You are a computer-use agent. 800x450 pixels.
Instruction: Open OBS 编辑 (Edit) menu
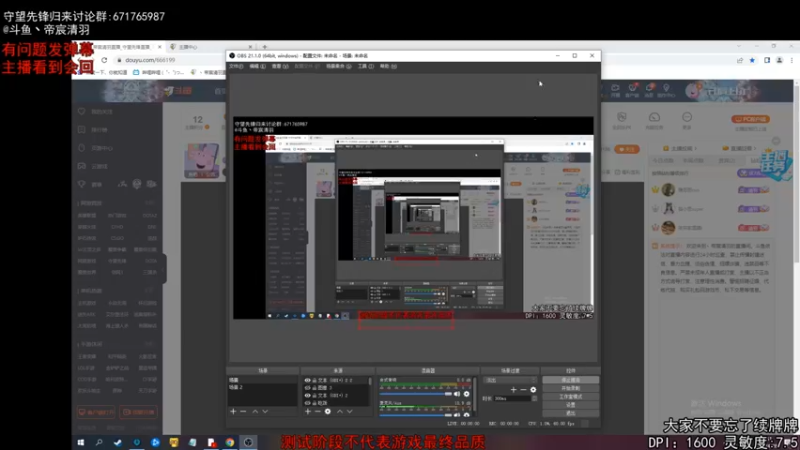(258, 66)
